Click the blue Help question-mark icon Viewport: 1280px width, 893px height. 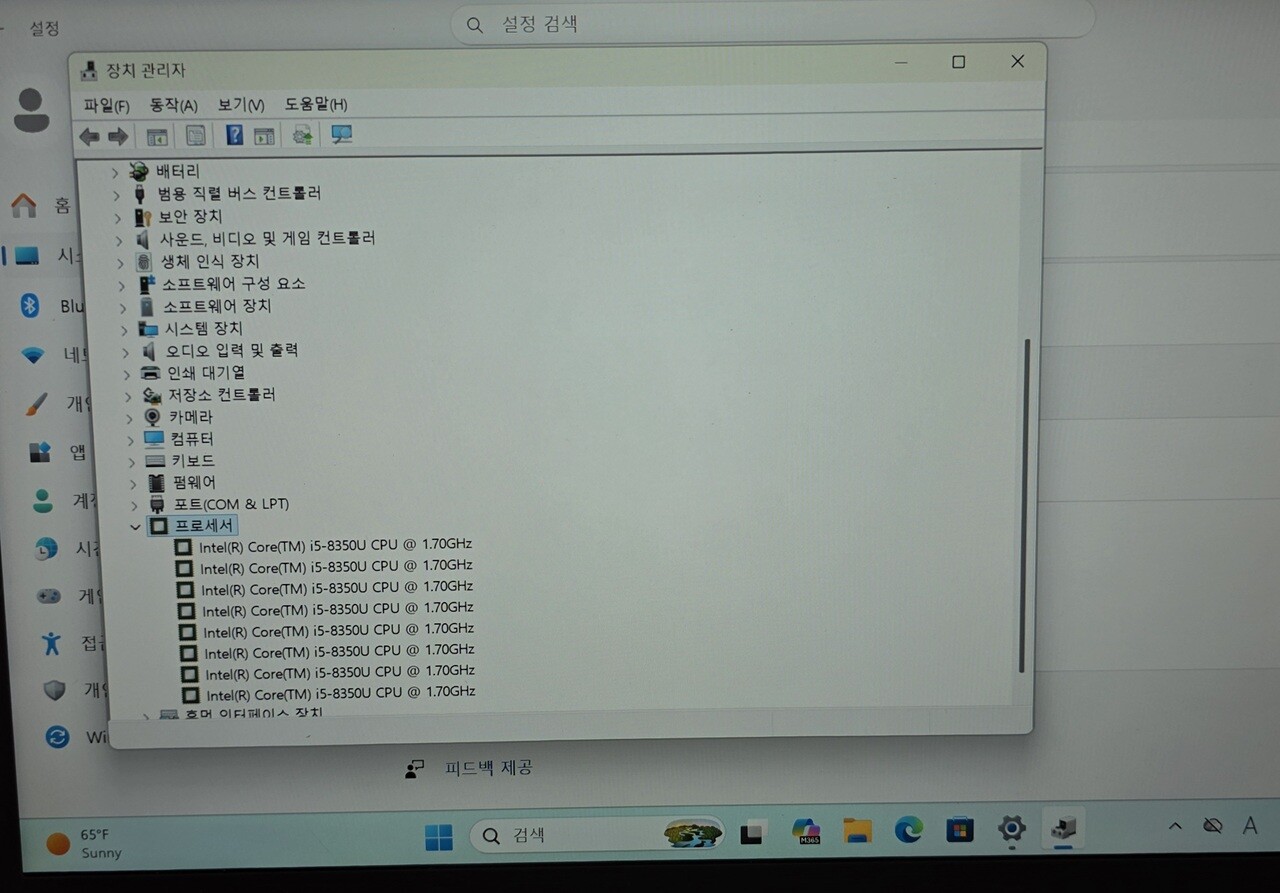[234, 135]
